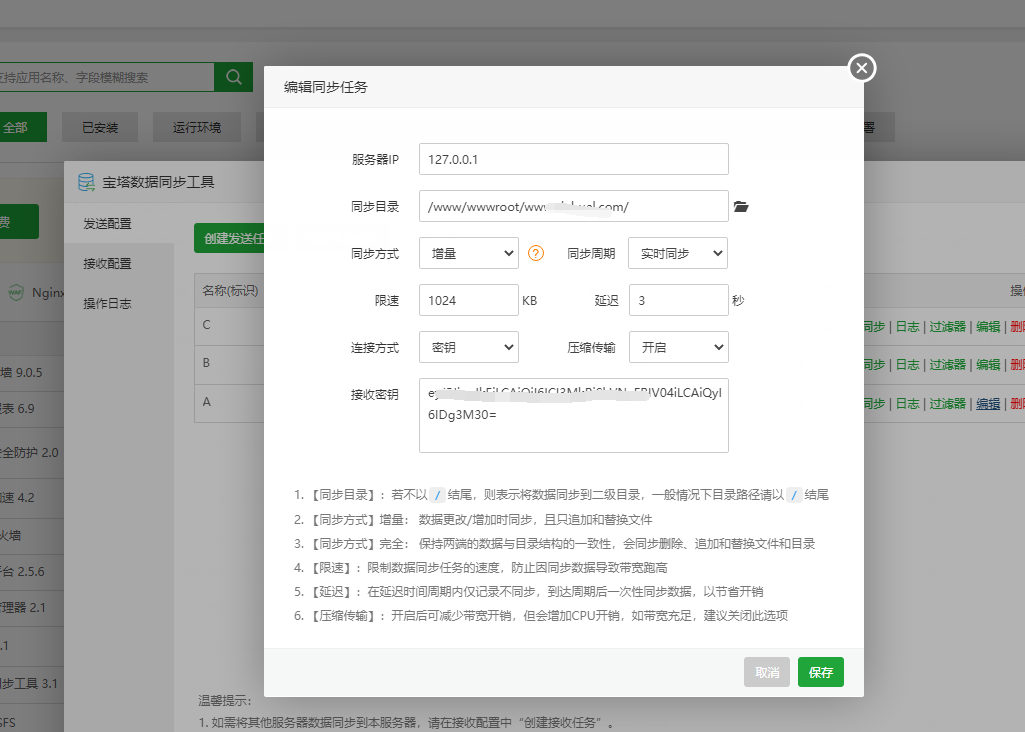Click the dialog title 编辑同步任务
Image resolution: width=1025 pixels, height=732 pixels.
pyautogui.click(x=326, y=87)
